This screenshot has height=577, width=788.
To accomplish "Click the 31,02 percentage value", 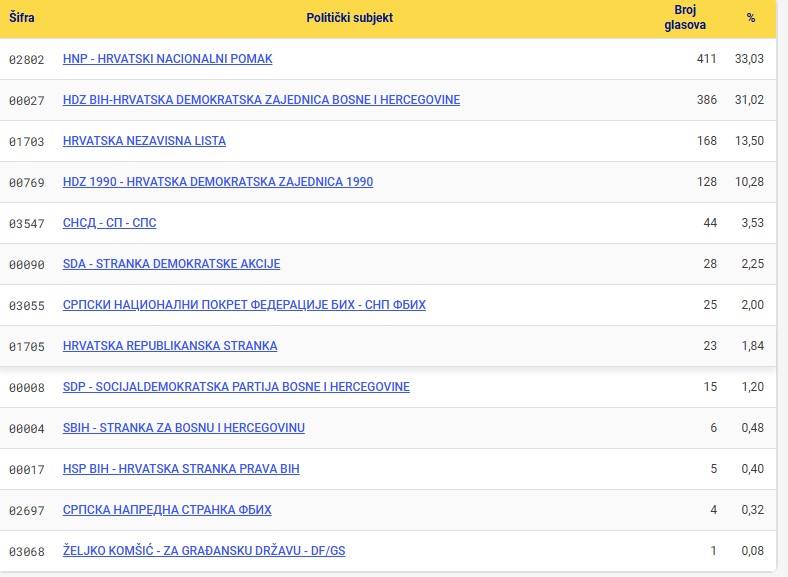I will (x=749, y=100).
